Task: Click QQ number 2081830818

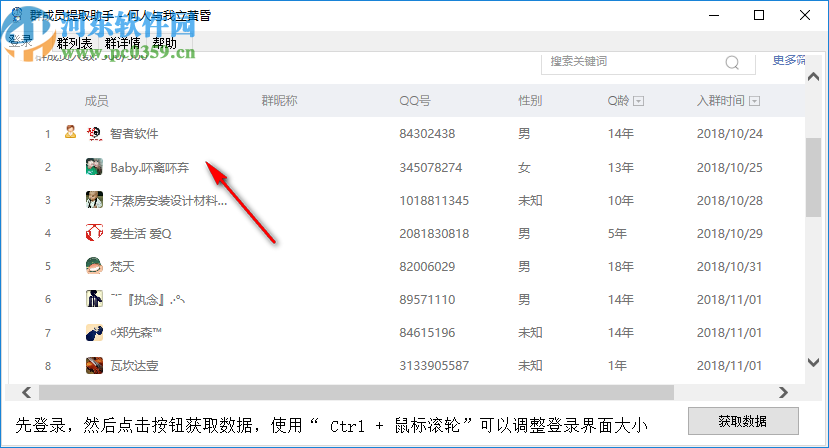Action: point(434,234)
